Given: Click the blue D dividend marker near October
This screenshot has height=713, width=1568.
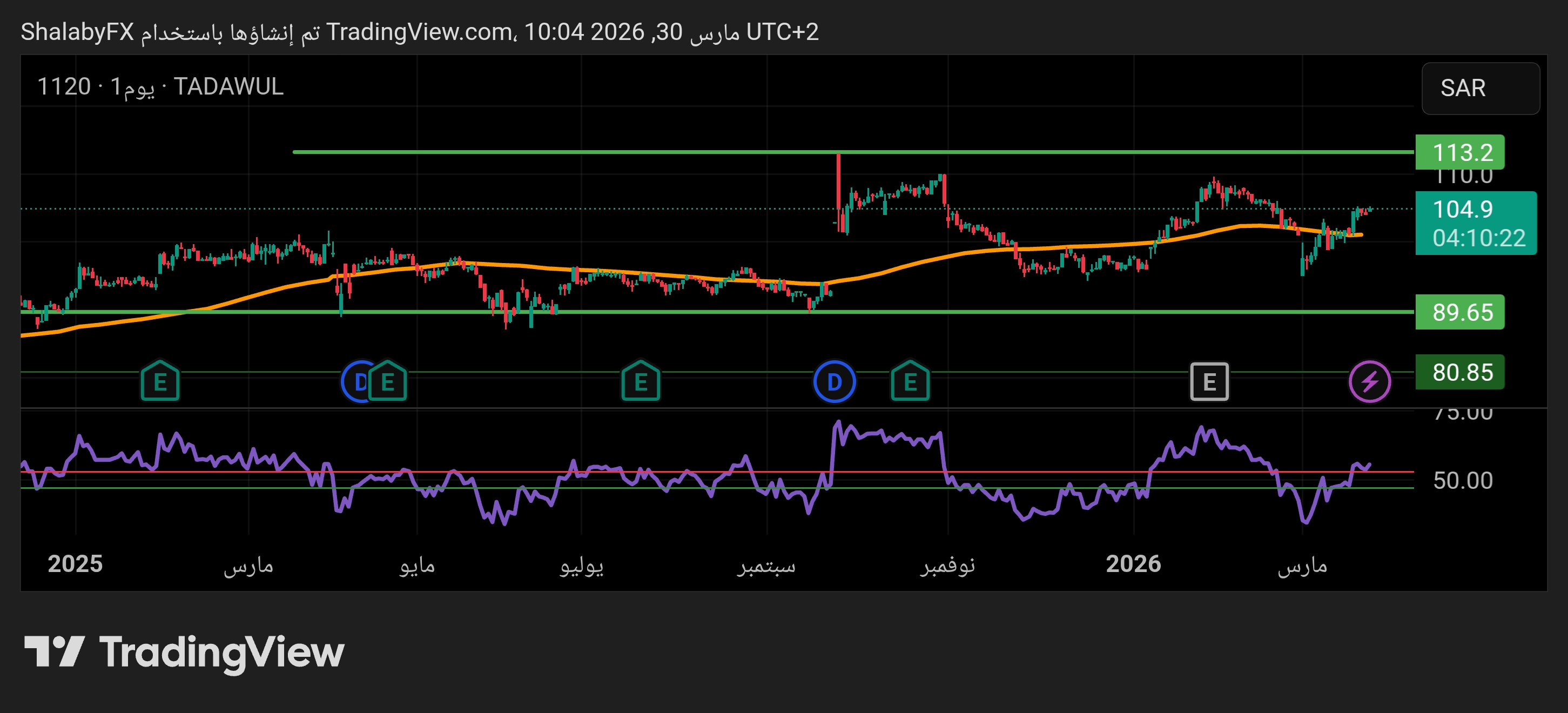Looking at the screenshot, I should pos(834,382).
